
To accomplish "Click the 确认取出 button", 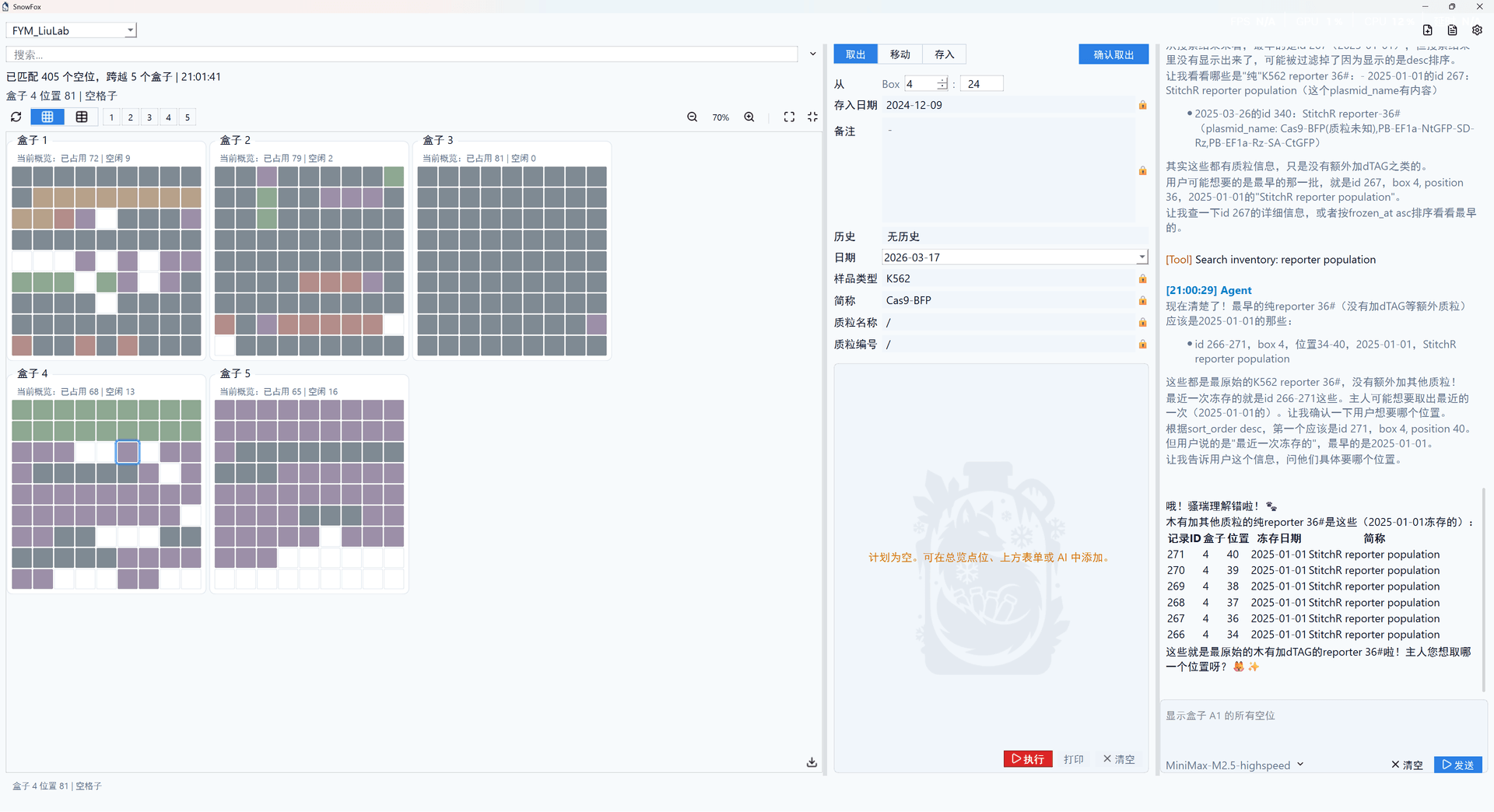I will coord(1113,54).
